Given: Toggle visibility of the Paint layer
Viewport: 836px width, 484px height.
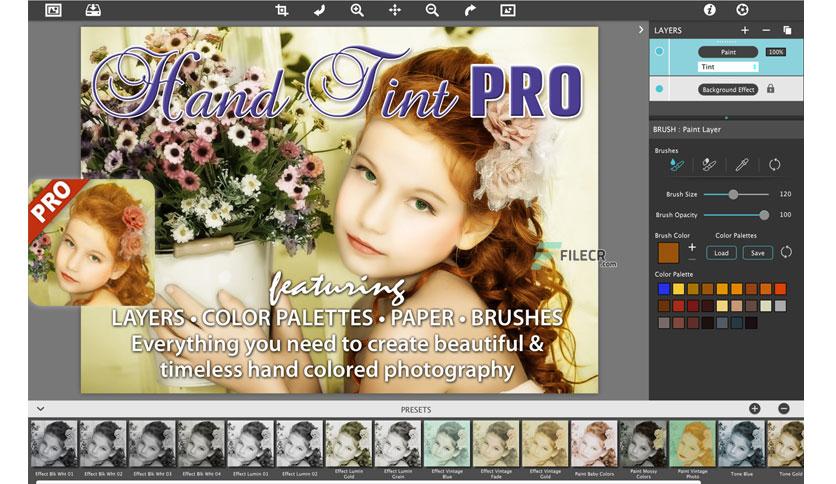Looking at the screenshot, I should pyautogui.click(x=660, y=52).
